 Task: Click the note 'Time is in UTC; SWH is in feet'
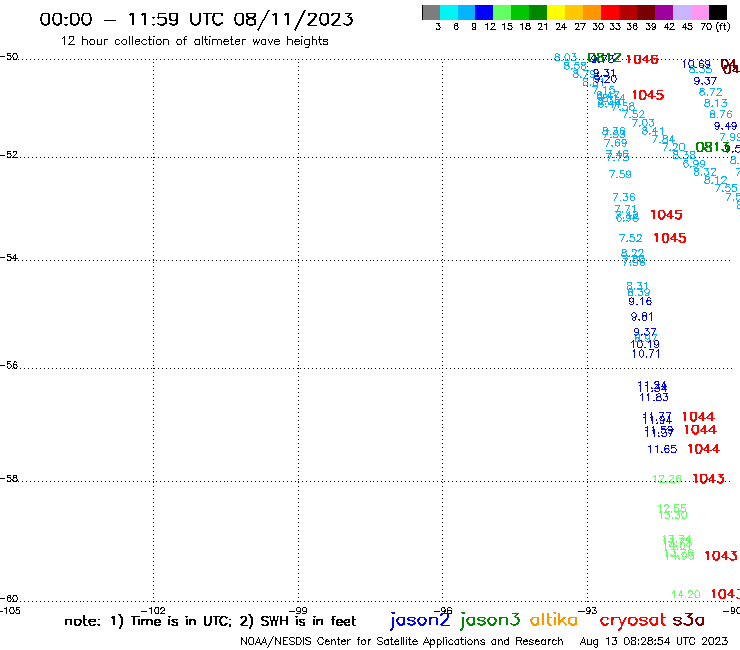click(210, 621)
